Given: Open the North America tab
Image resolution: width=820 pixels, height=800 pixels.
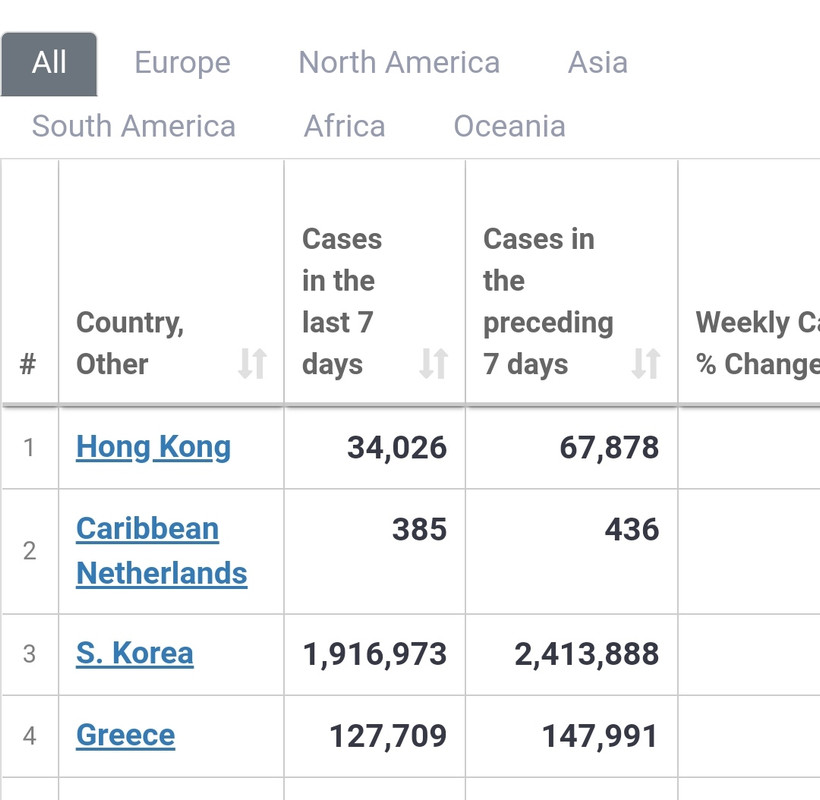Looking at the screenshot, I should pyautogui.click(x=399, y=63).
